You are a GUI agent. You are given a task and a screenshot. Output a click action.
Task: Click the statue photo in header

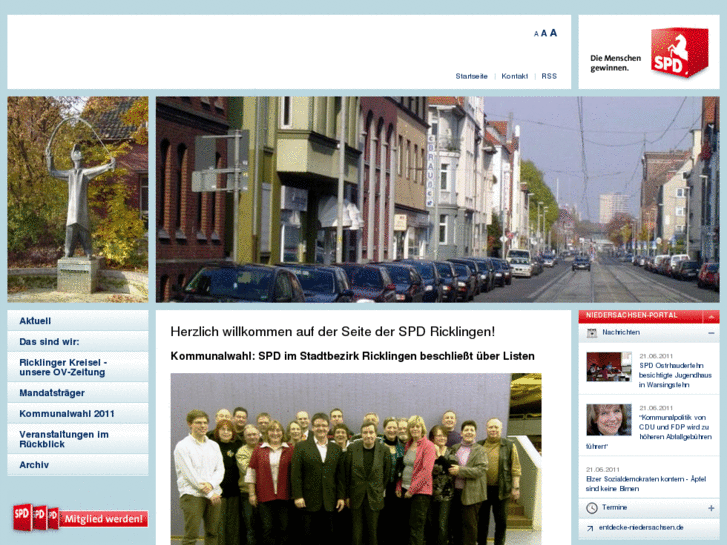point(78,199)
